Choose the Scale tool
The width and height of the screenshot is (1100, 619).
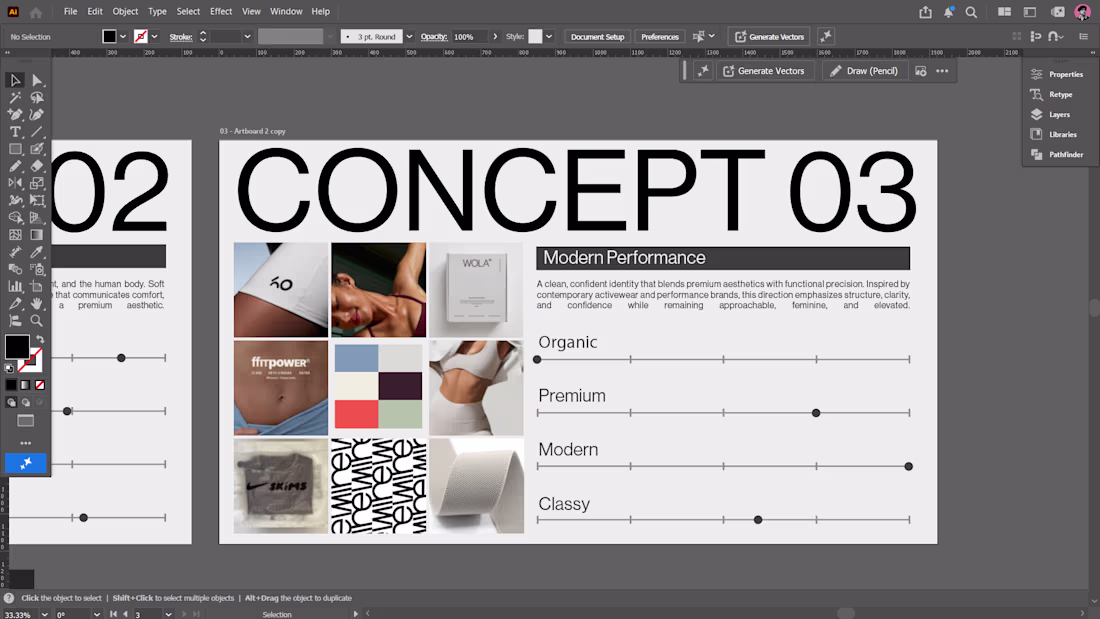point(37,183)
